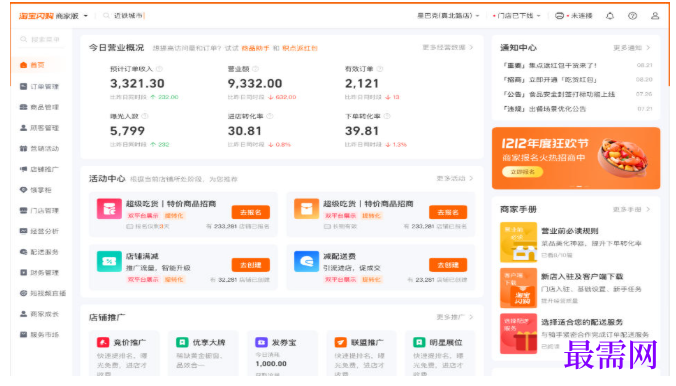
Task: Click the red 竞价推广 icon
Action: [103, 342]
